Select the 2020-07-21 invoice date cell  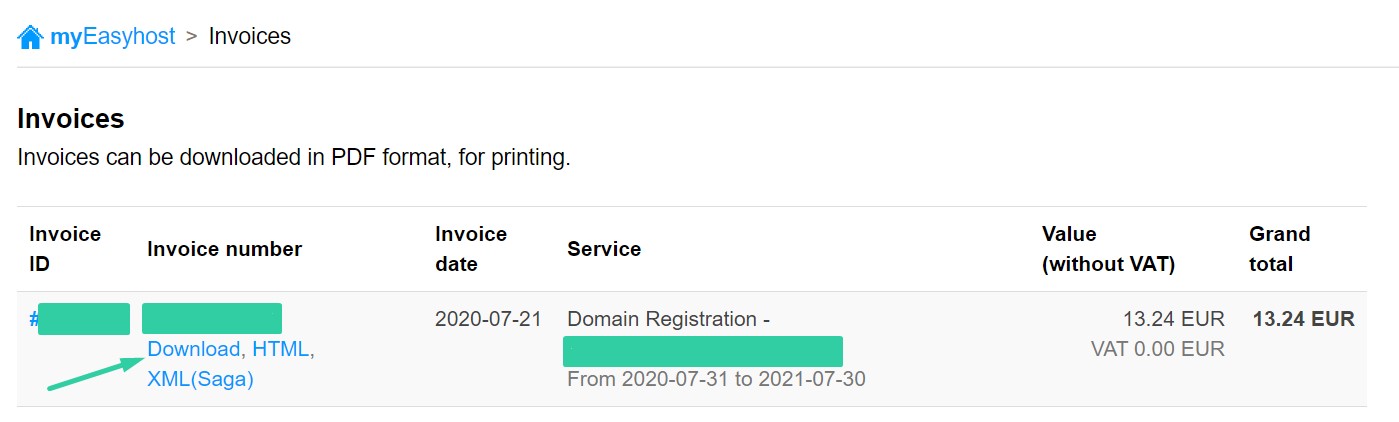pos(488,319)
